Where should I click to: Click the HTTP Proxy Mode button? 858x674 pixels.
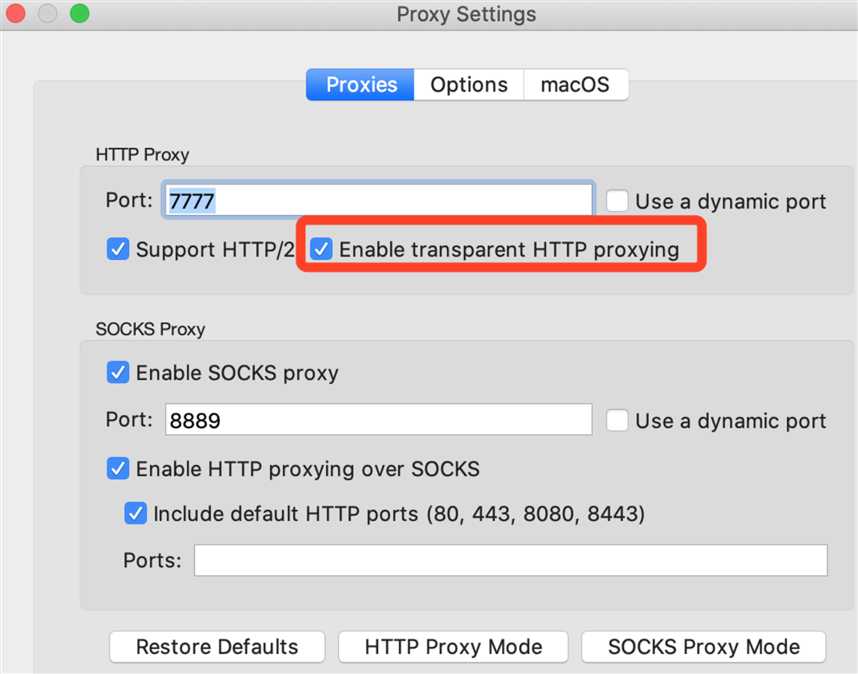(x=453, y=647)
